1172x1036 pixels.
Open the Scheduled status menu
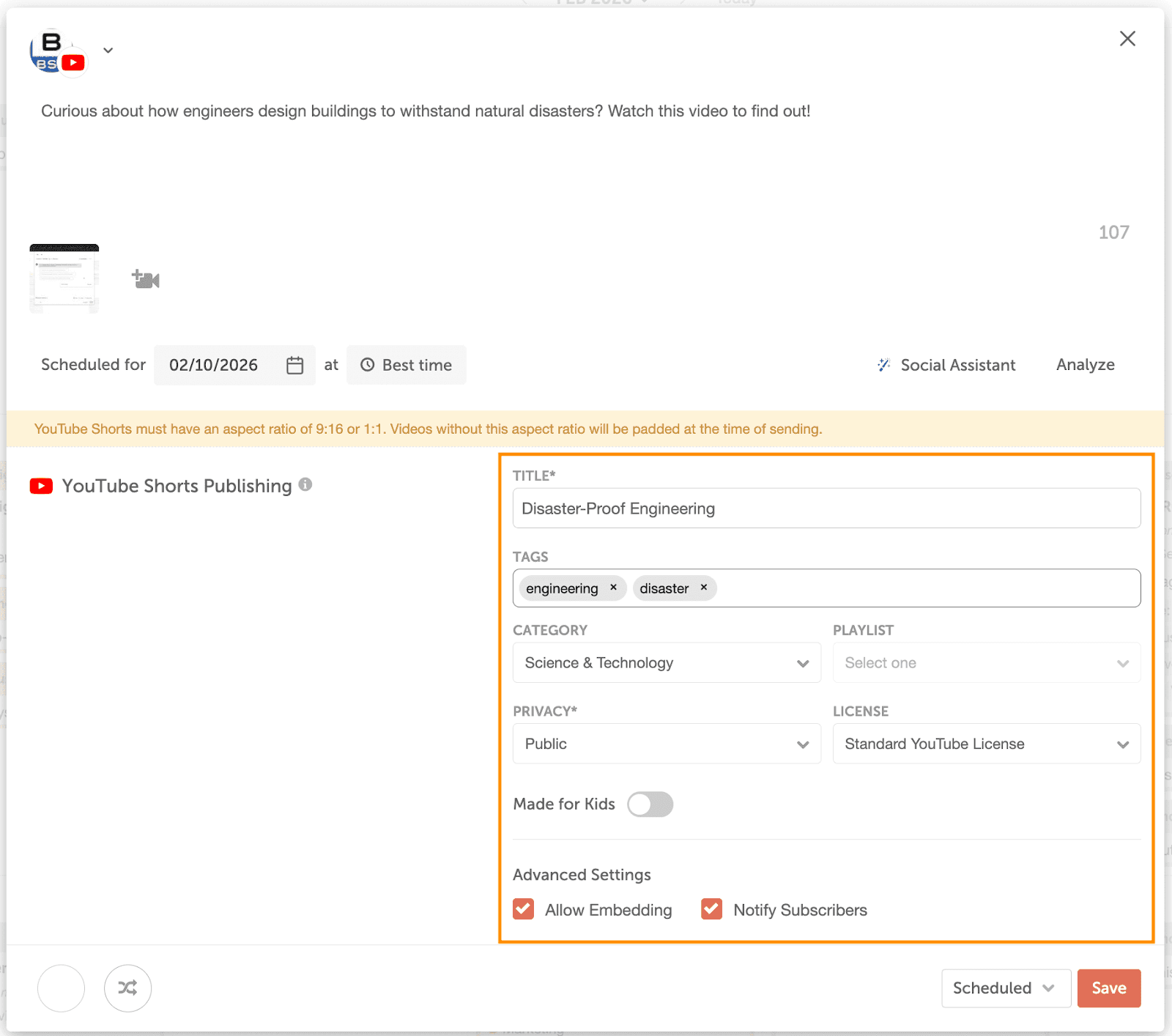1005,988
